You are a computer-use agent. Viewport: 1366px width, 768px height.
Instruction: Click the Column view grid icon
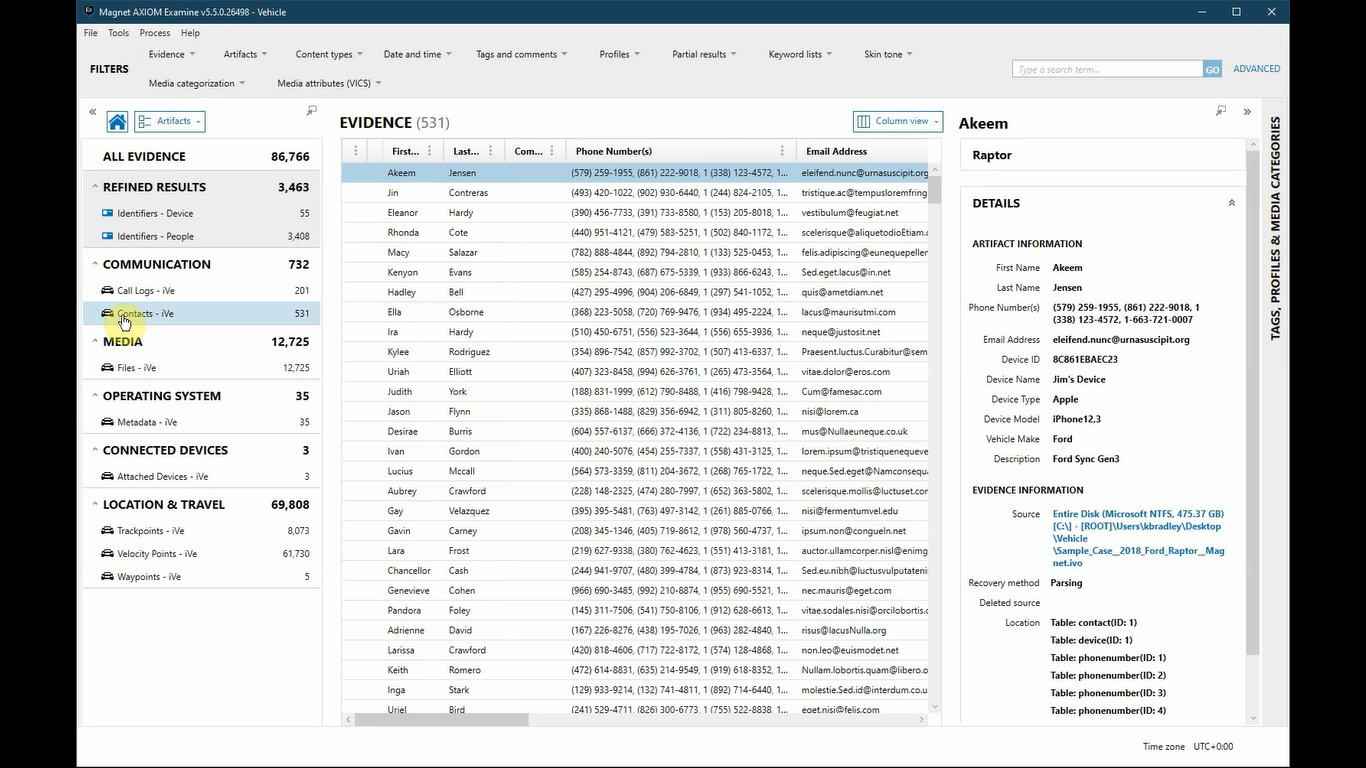[863, 121]
